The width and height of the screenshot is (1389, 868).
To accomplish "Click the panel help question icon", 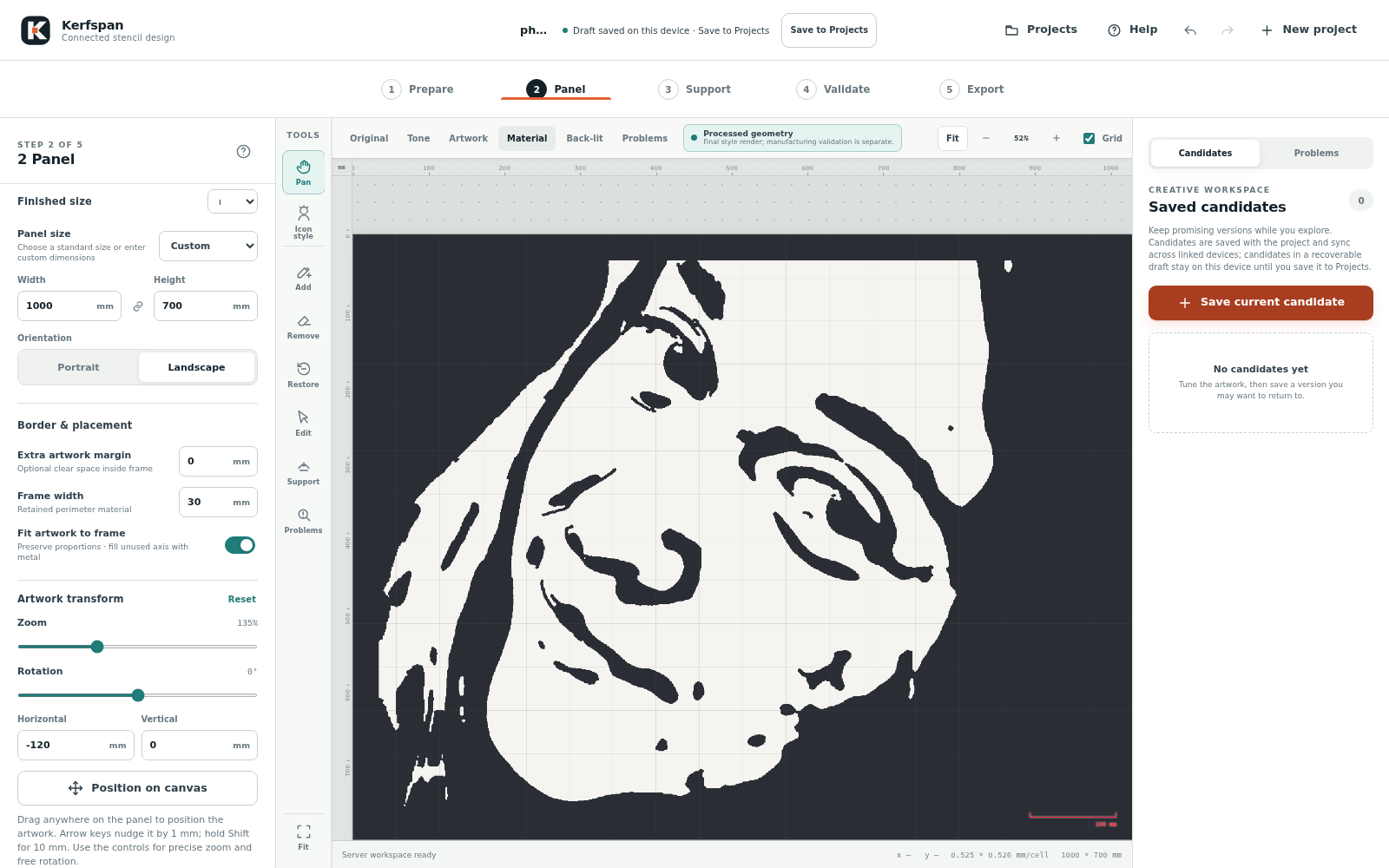I will point(244,151).
